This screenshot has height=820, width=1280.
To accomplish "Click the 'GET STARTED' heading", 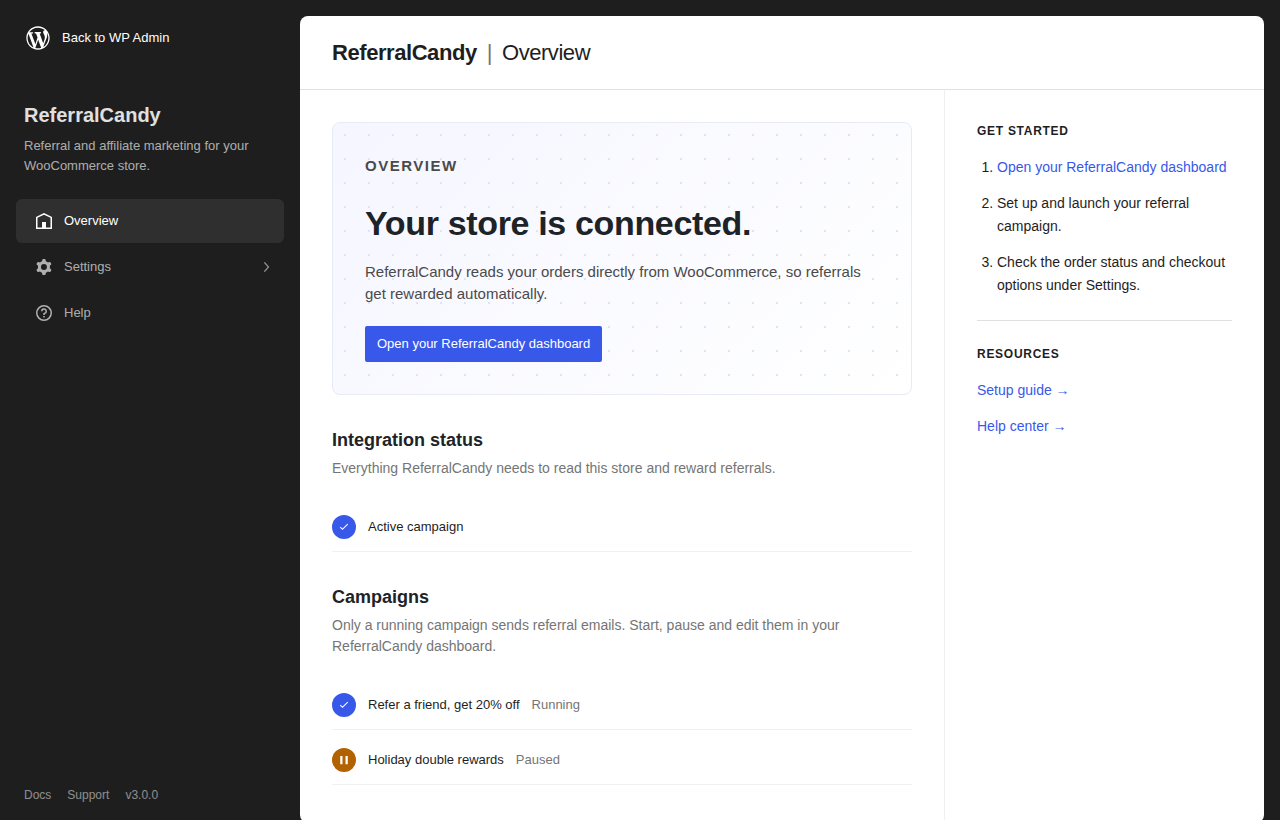I will (1022, 131).
